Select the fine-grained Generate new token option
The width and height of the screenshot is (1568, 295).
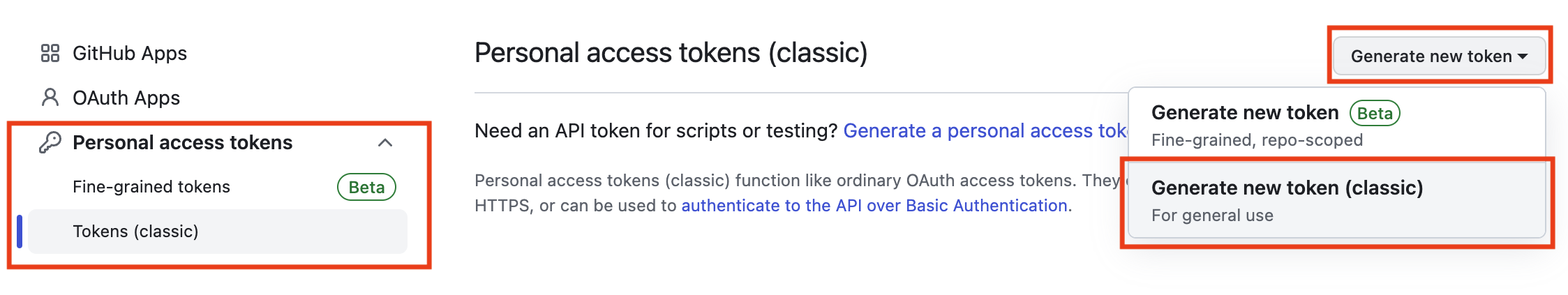(1245, 113)
